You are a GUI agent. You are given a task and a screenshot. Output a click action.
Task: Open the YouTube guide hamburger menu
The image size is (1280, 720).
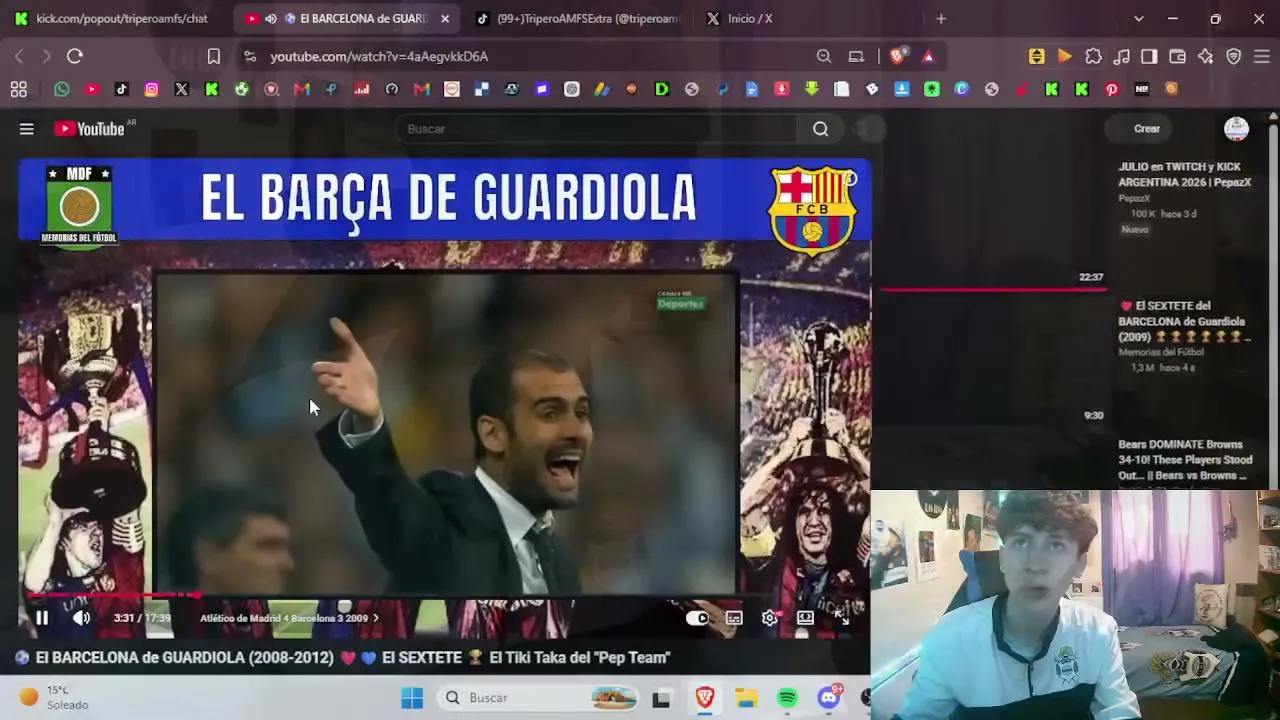[27, 129]
